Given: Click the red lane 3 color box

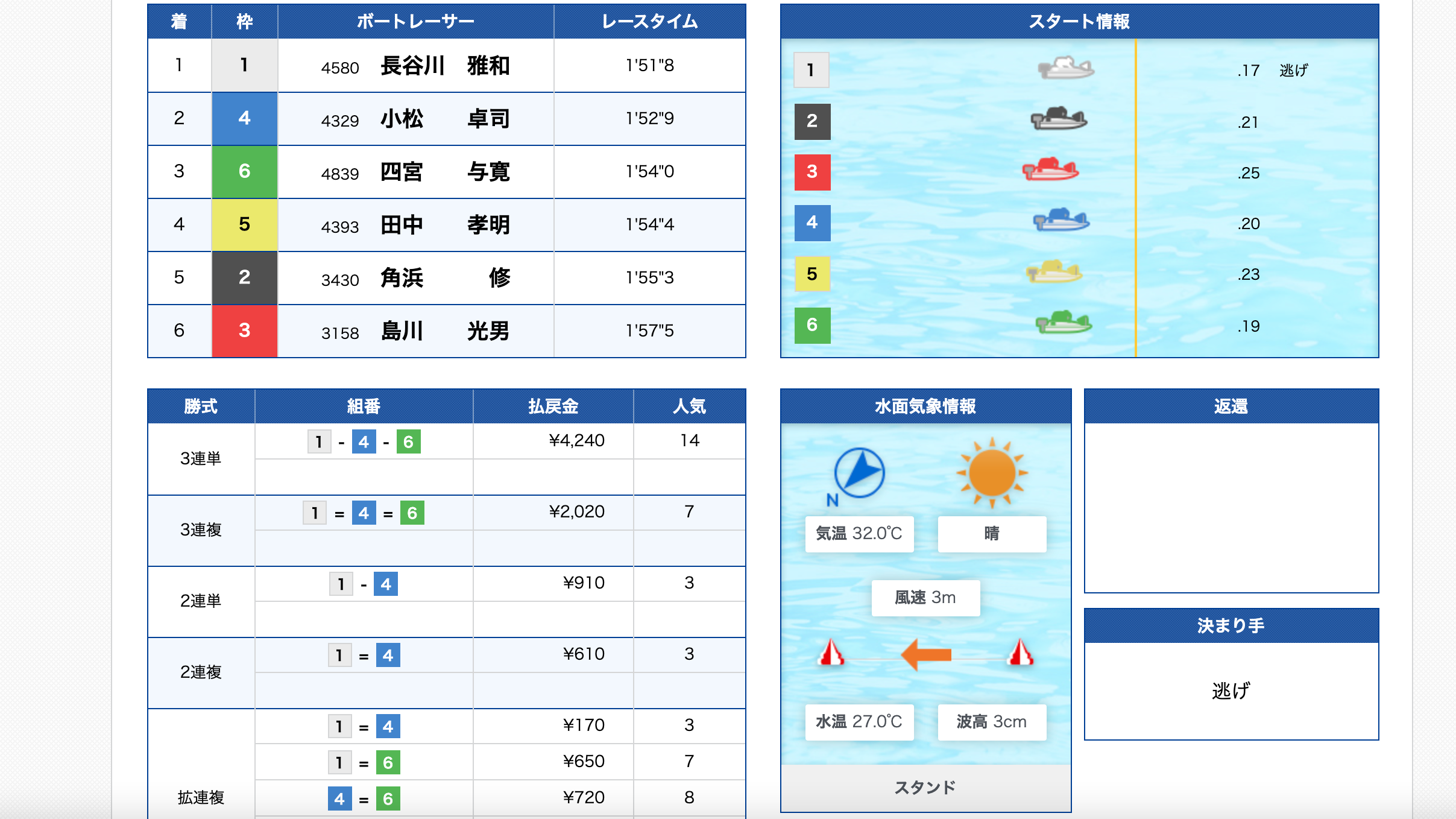Looking at the screenshot, I should pyautogui.click(x=812, y=172).
